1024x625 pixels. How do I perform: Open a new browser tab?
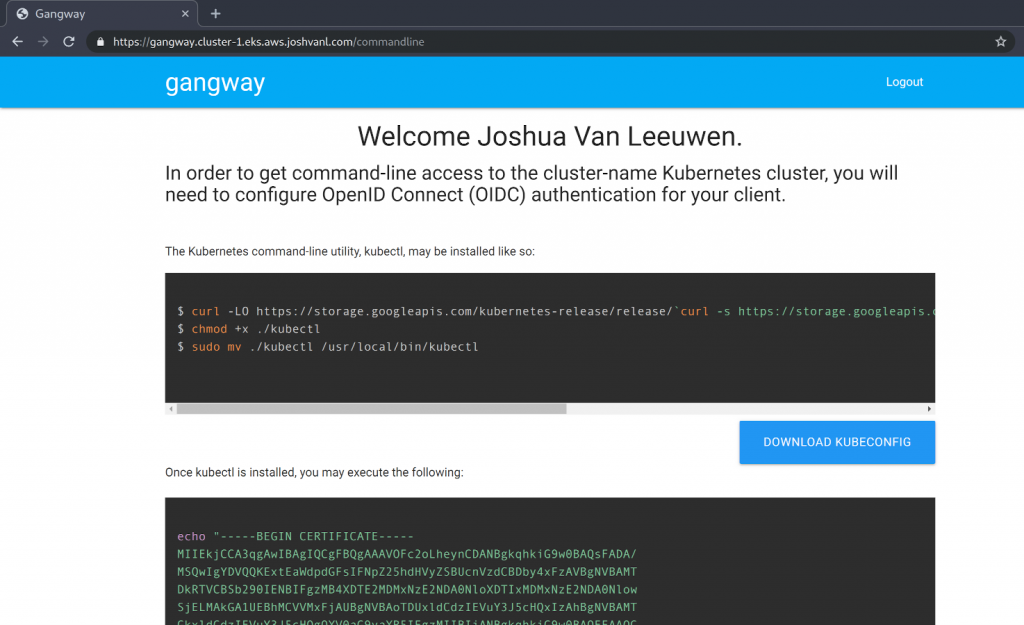tap(216, 14)
